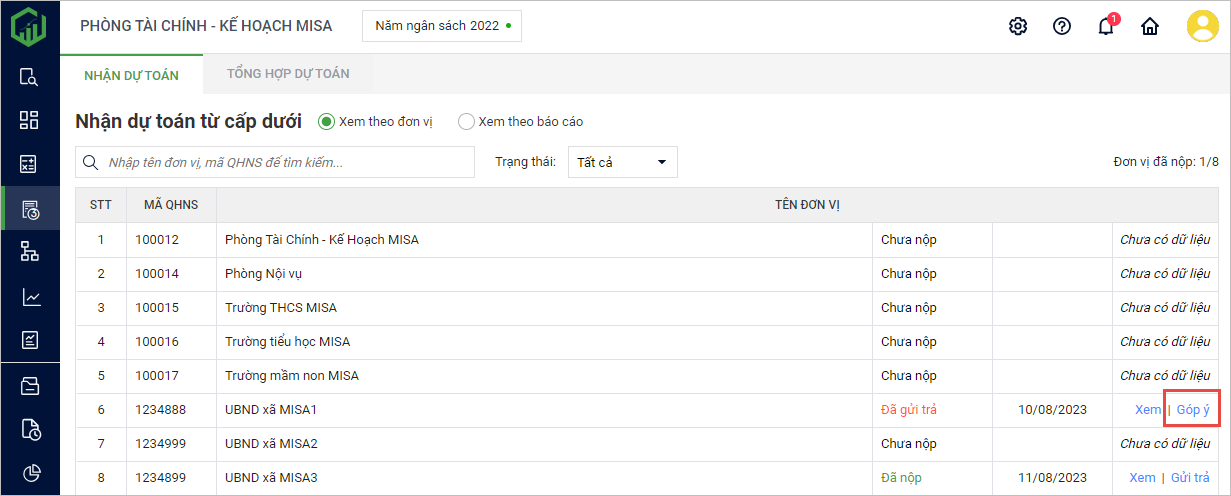Click 'Xem' link for UBND xã MISA3
Screen dimensions: 1231x496
pos(1142,478)
